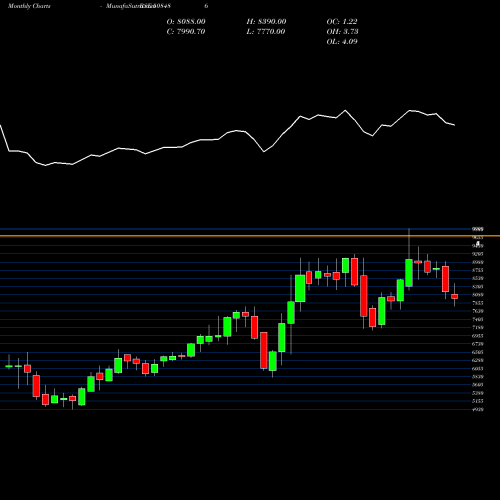
Task: Click the "OC: 1.22" reading
Action: click(342, 22)
